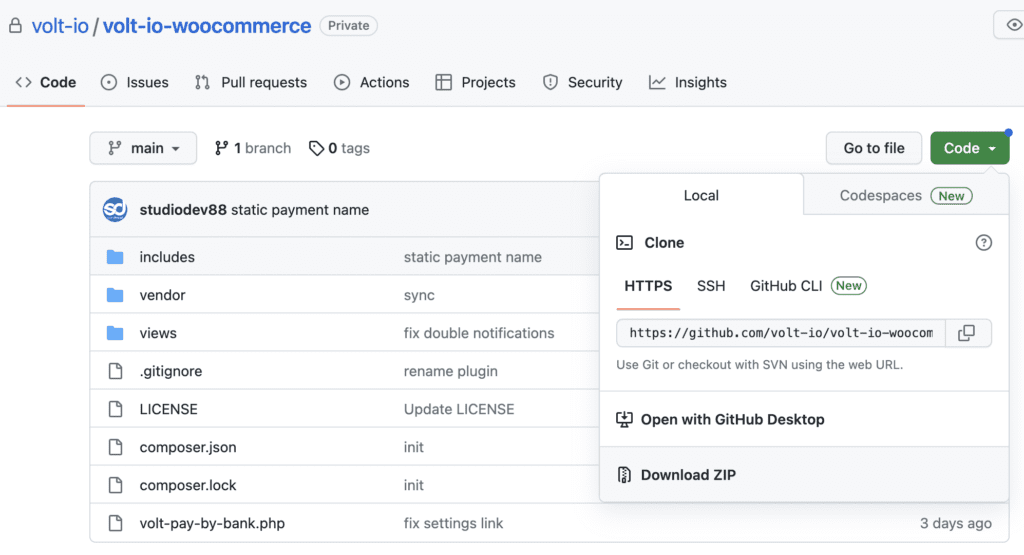The width and height of the screenshot is (1024, 555).
Task: Open the sync commit for vendor
Action: pos(419,295)
